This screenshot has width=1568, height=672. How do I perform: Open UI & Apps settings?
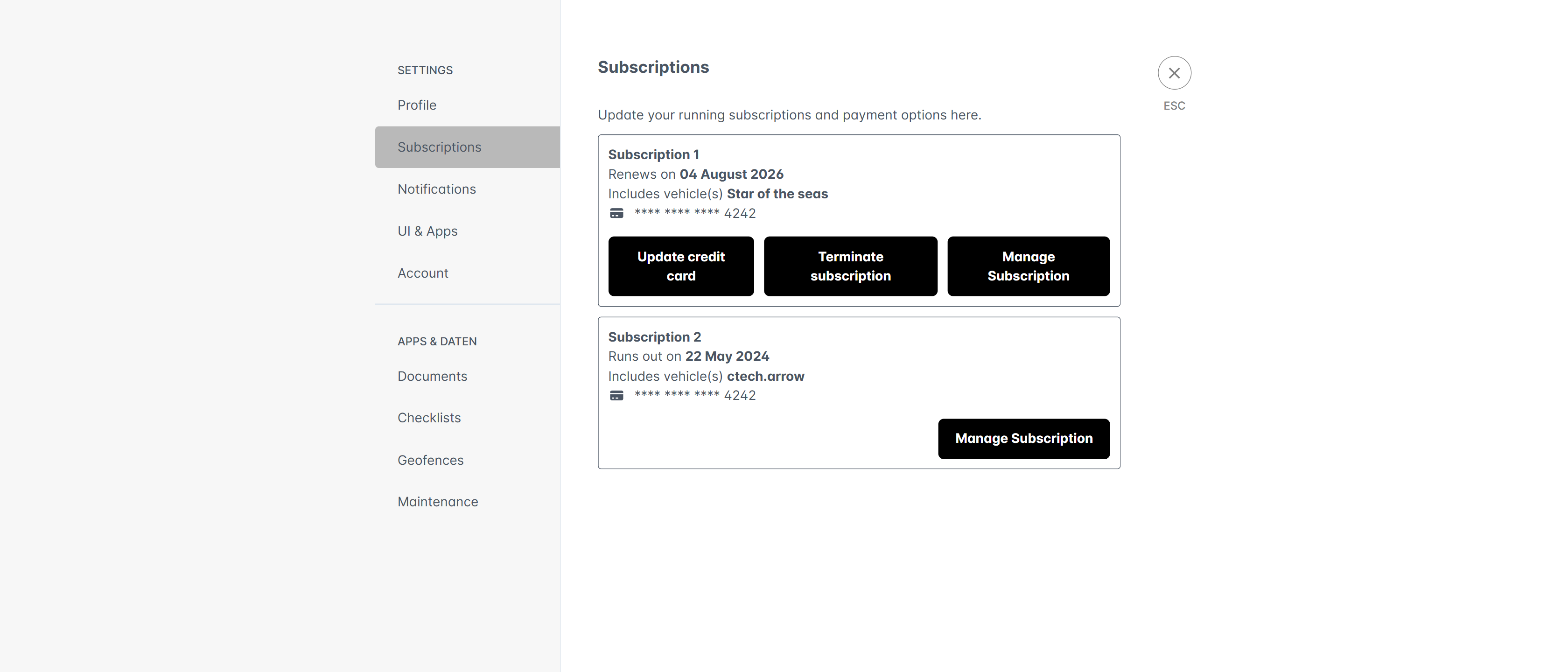tap(427, 231)
